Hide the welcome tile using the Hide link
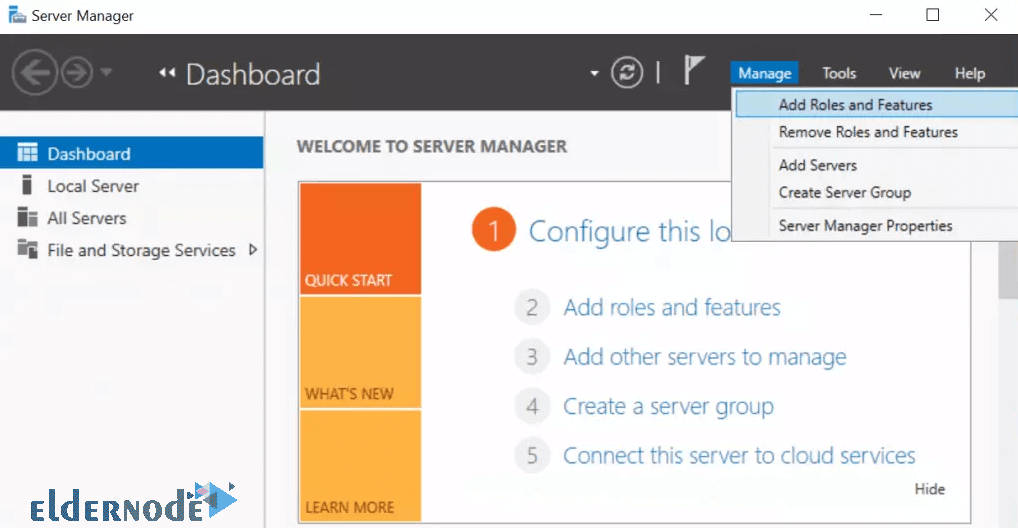 (x=930, y=489)
